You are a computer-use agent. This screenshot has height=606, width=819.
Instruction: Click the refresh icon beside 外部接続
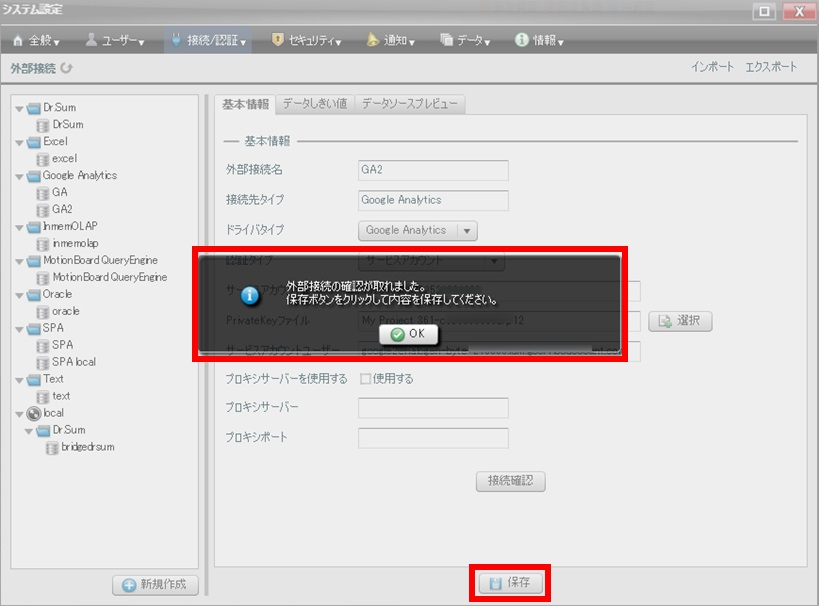[x=66, y=68]
